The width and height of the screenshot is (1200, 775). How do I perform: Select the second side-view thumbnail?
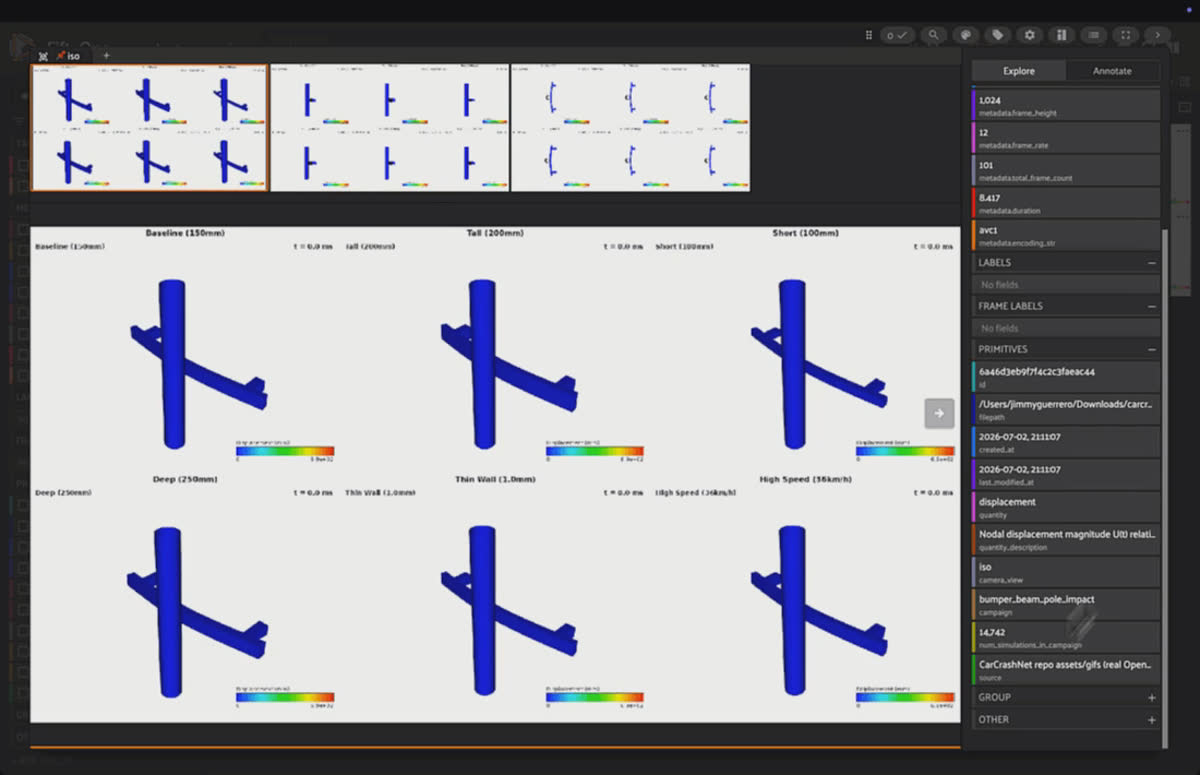click(390, 127)
